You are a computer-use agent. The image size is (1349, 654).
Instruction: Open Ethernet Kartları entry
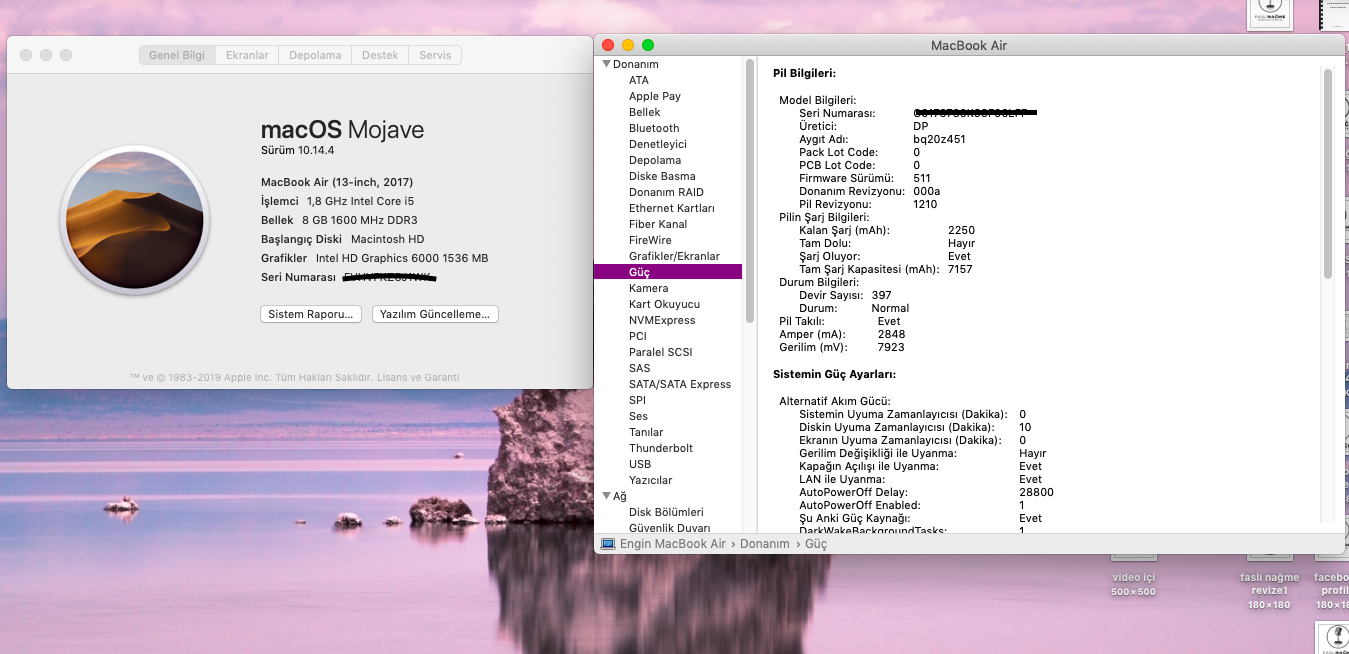tap(672, 208)
